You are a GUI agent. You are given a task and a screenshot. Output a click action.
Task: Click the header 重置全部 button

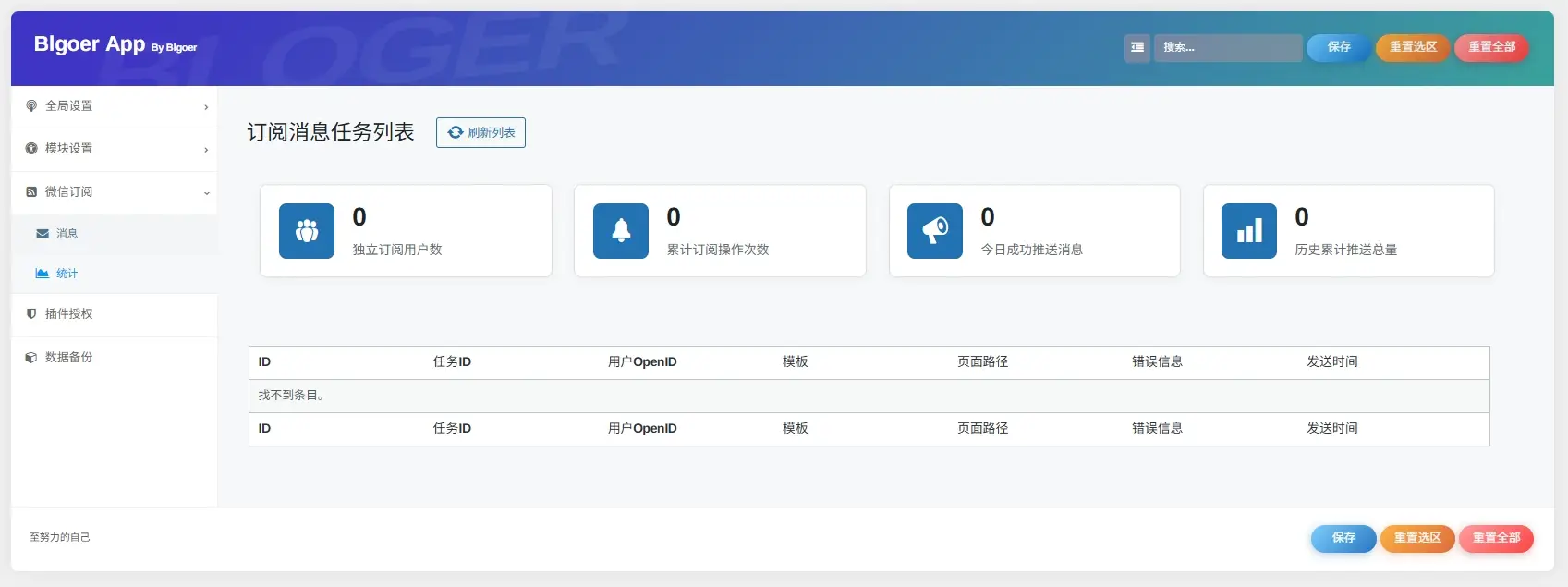point(1491,47)
